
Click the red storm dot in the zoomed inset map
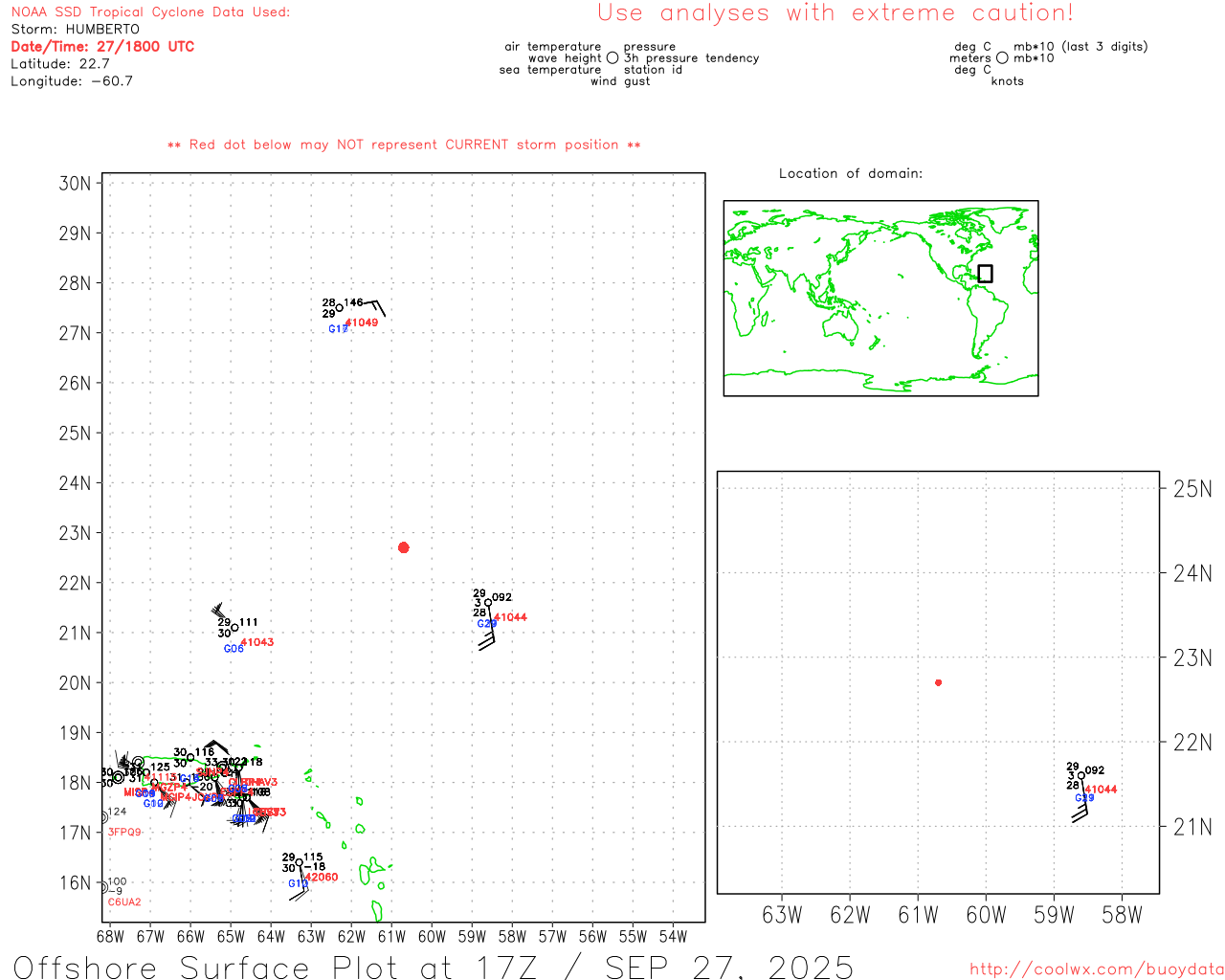(x=938, y=682)
